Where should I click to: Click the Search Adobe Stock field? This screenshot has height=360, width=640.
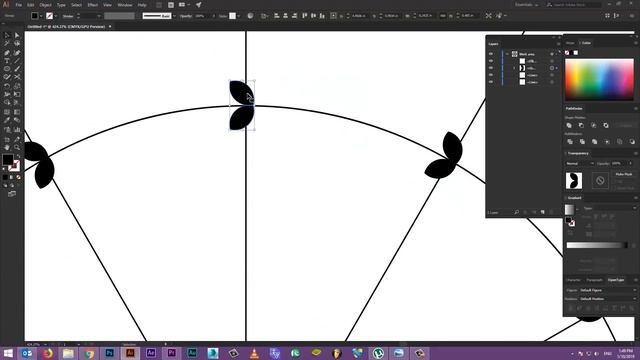[576, 5]
